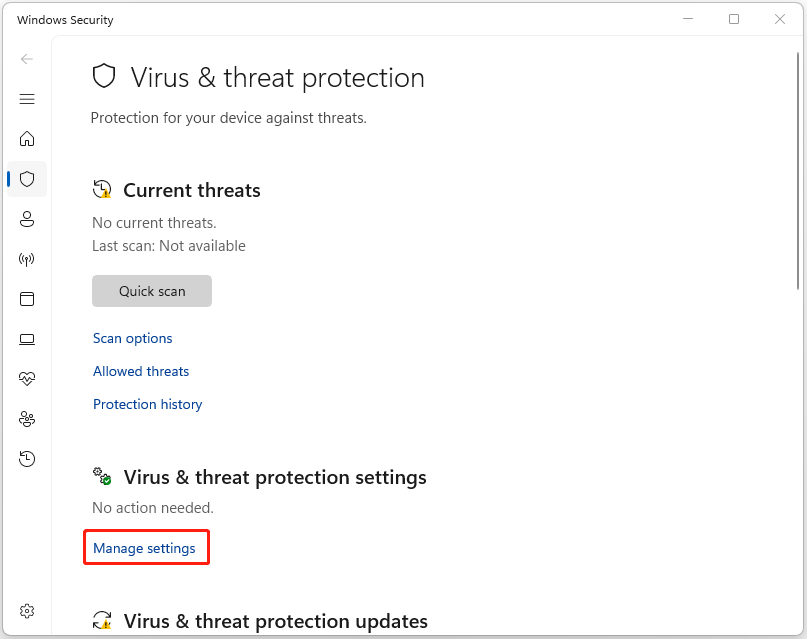The height and width of the screenshot is (639, 807).
Task: Open Firewall & network protection
Action: coord(27,259)
